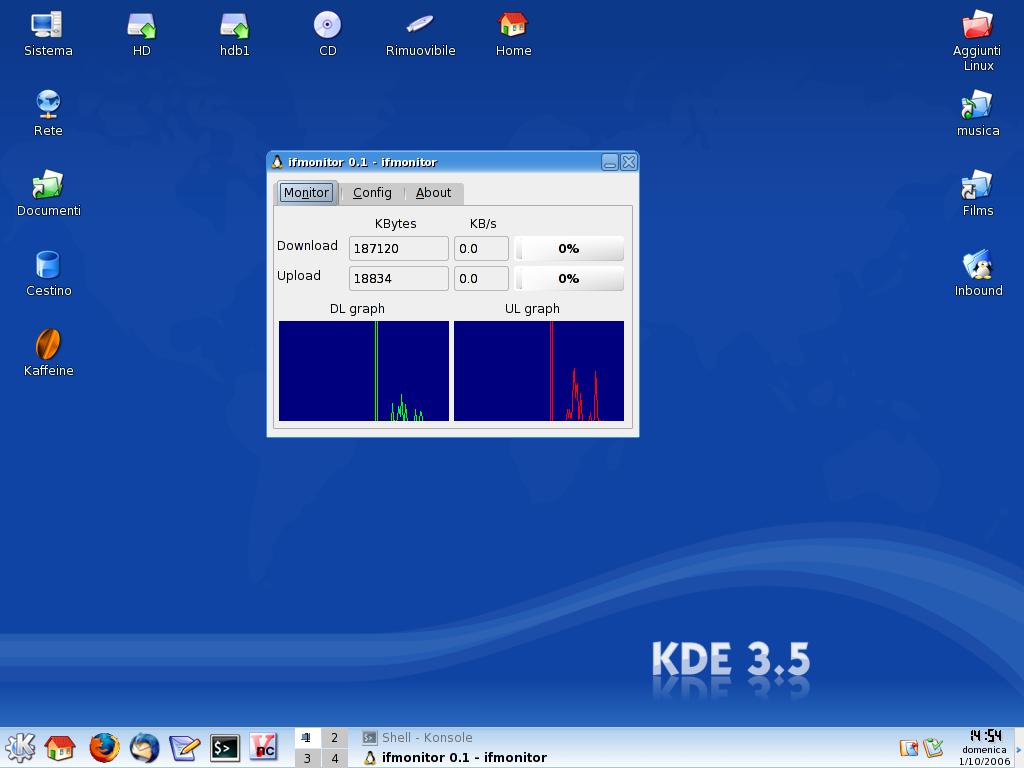Click the green DL graph area
The width and height of the screenshot is (1024, 768).
click(x=364, y=370)
